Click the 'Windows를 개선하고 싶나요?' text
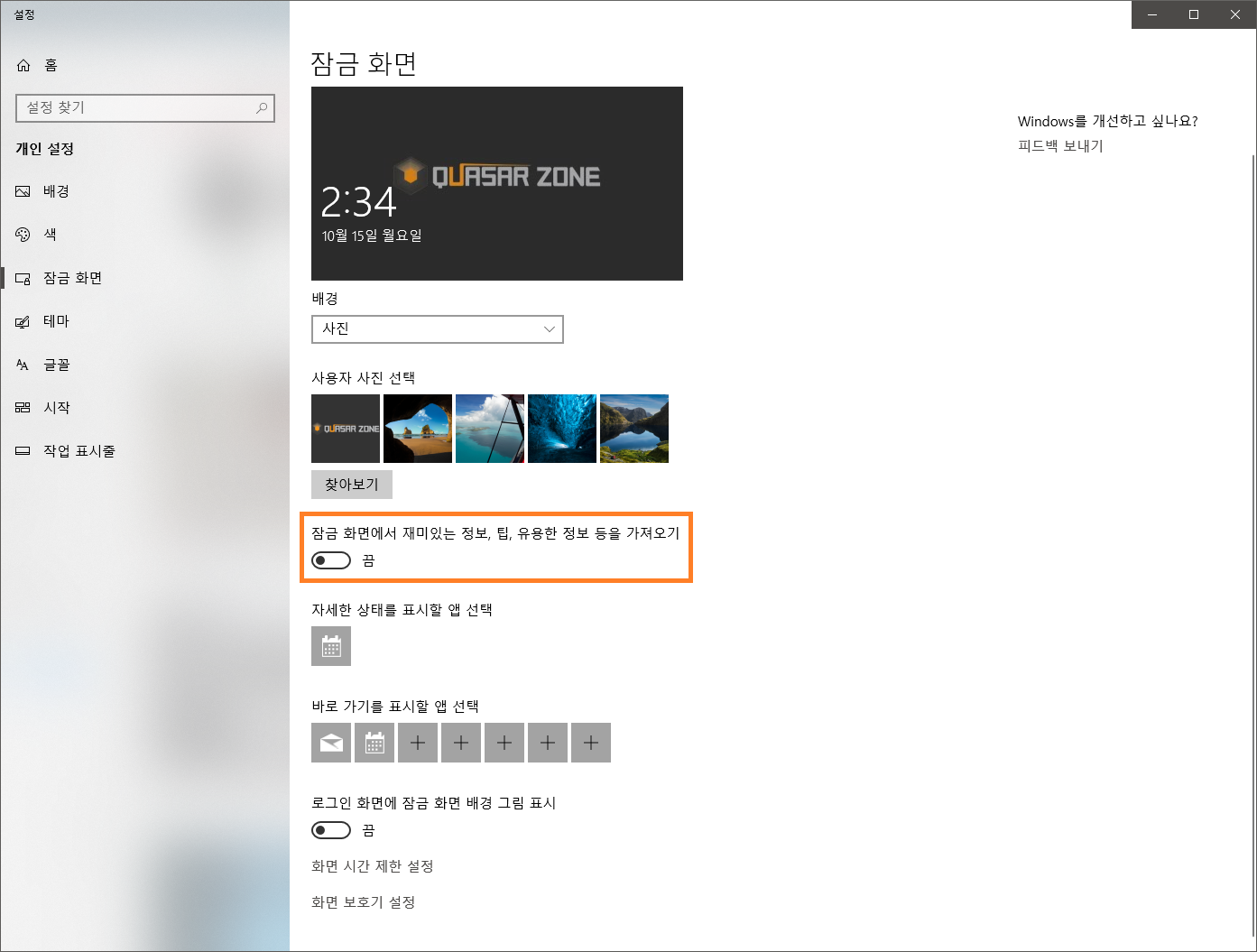The height and width of the screenshot is (952, 1257). point(1108,121)
